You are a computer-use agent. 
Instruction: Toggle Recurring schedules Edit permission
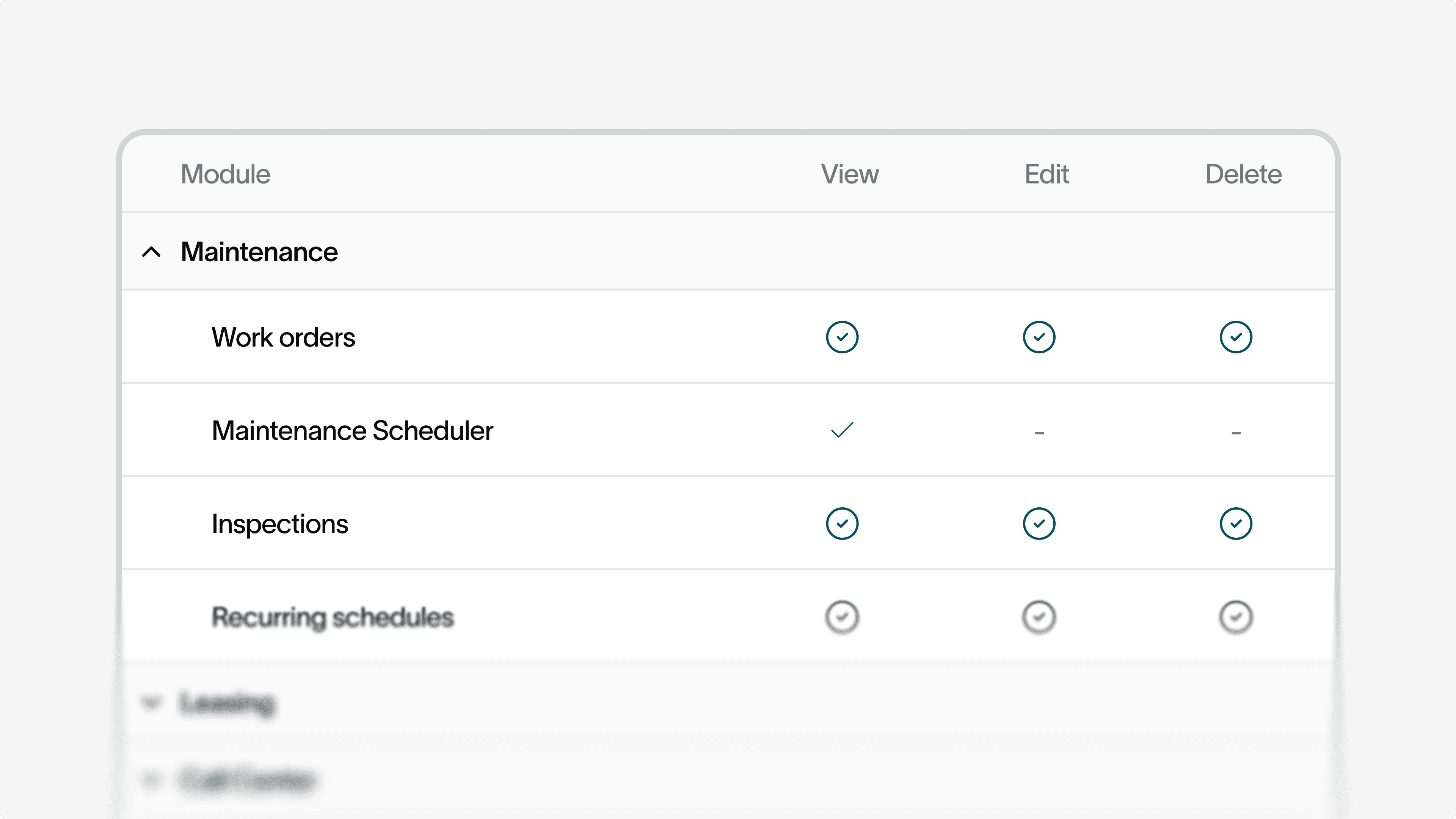coord(1039,617)
